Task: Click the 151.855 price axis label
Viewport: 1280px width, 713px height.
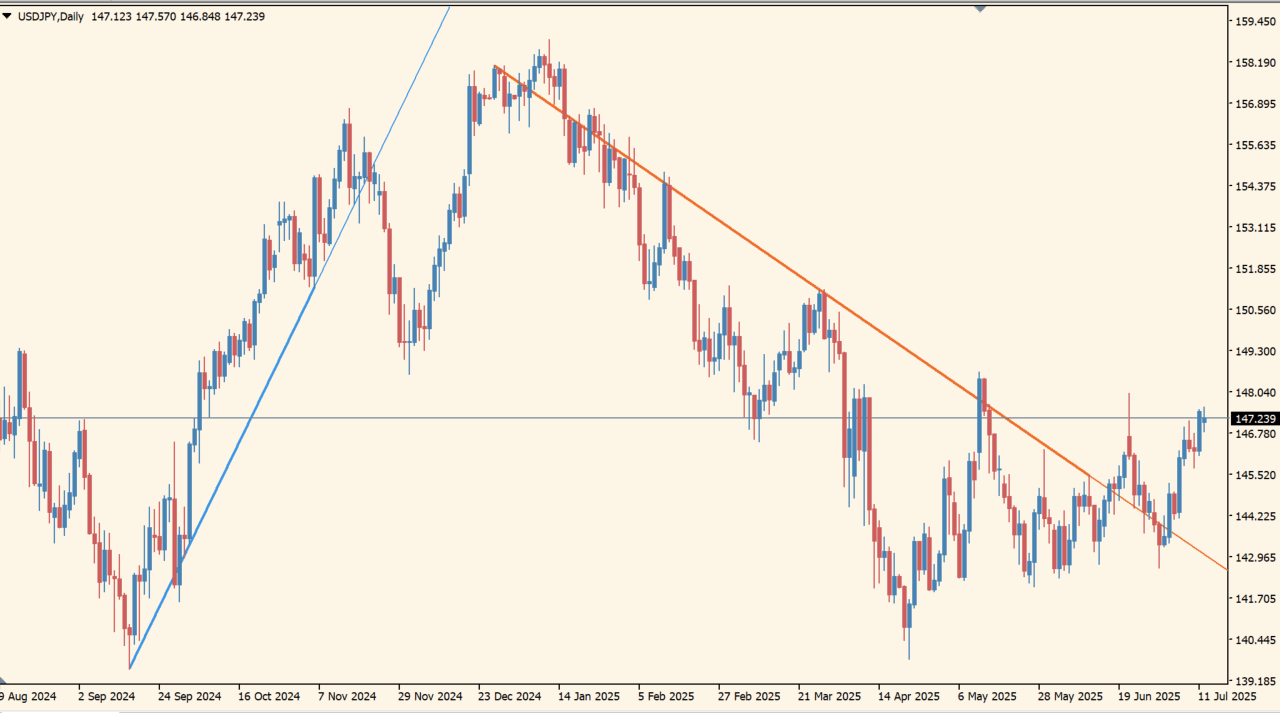Action: tap(1255, 269)
